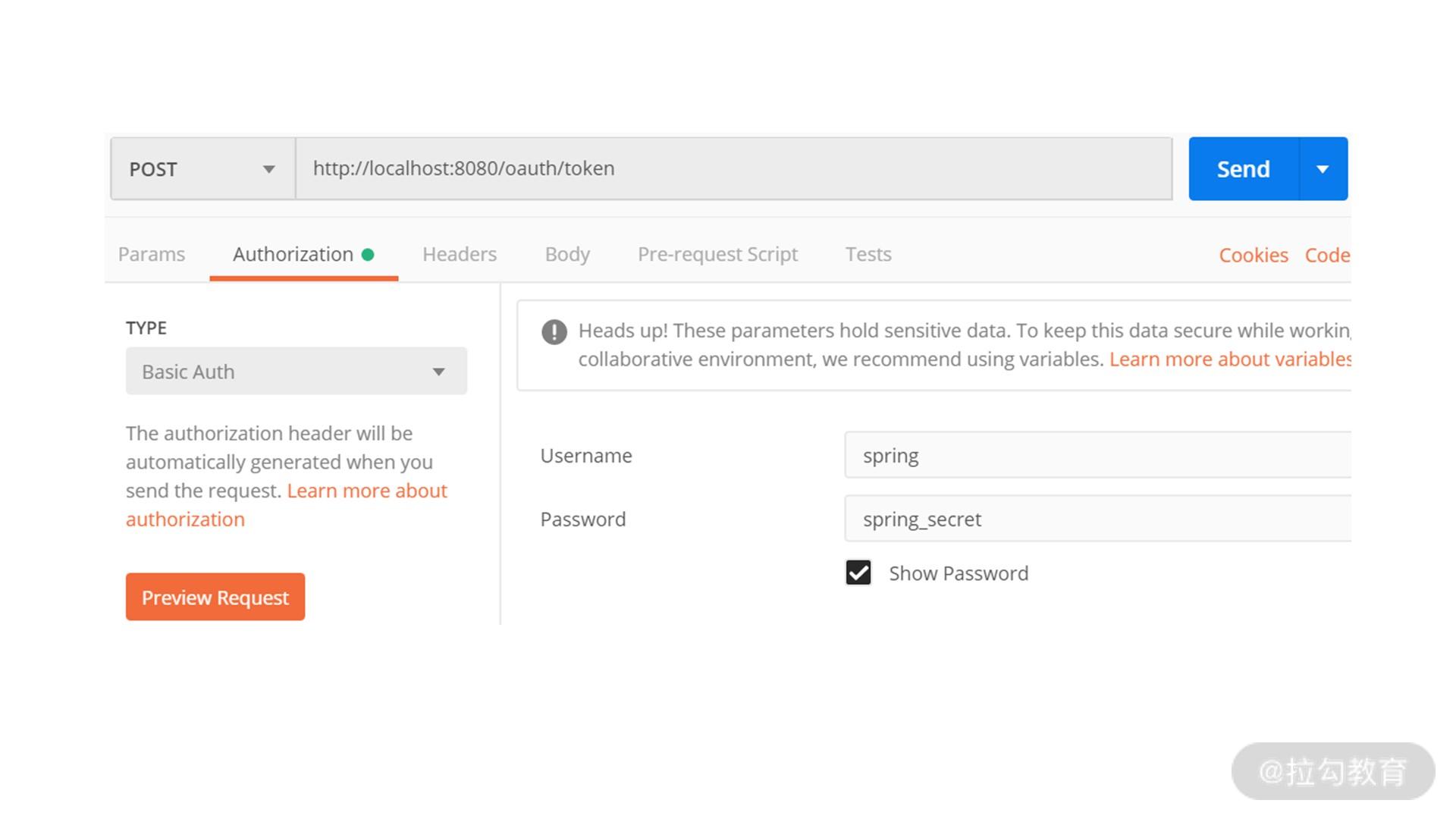Switch to the Params tab
The image size is (1456, 819).
152,255
